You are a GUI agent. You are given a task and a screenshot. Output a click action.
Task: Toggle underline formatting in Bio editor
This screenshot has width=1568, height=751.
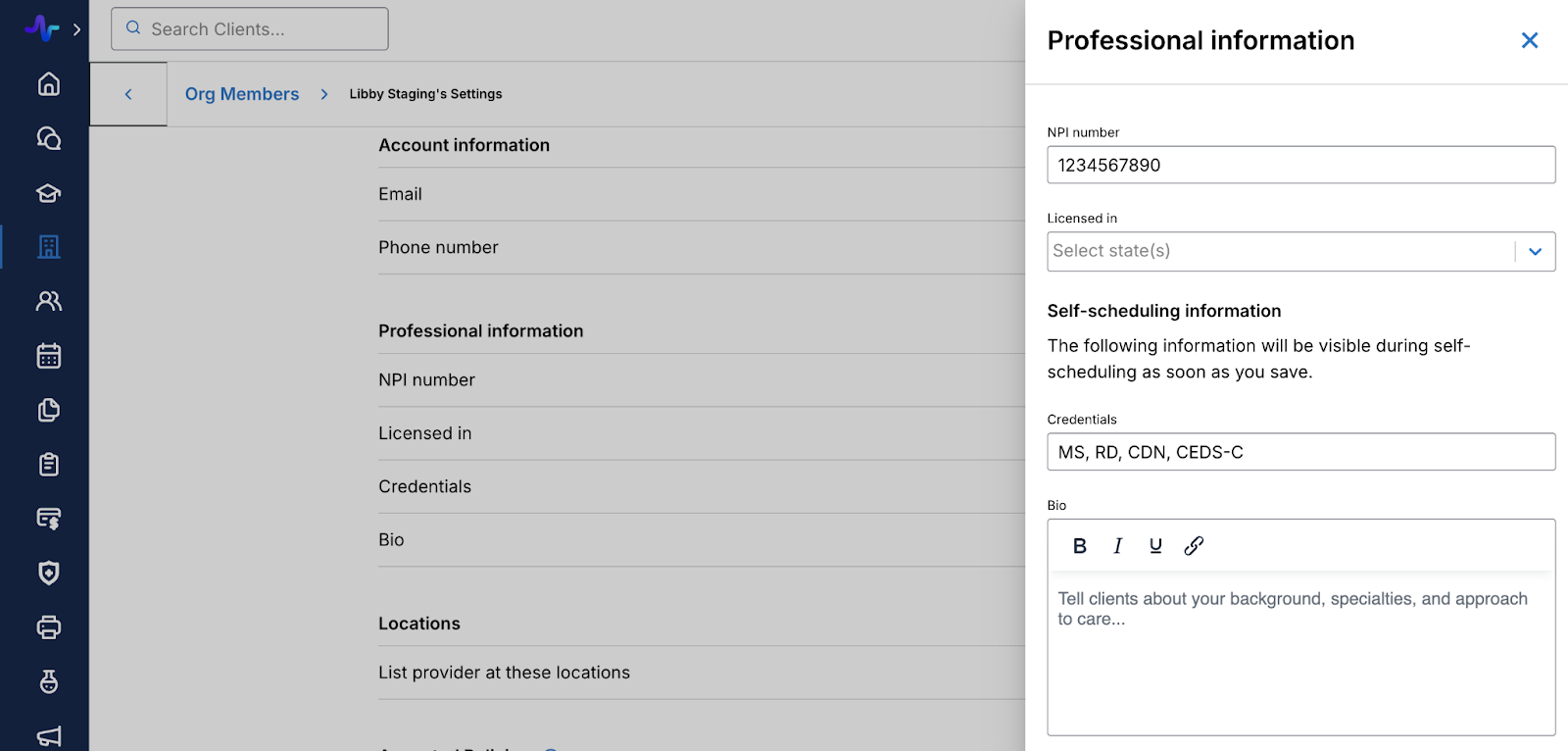point(1155,546)
